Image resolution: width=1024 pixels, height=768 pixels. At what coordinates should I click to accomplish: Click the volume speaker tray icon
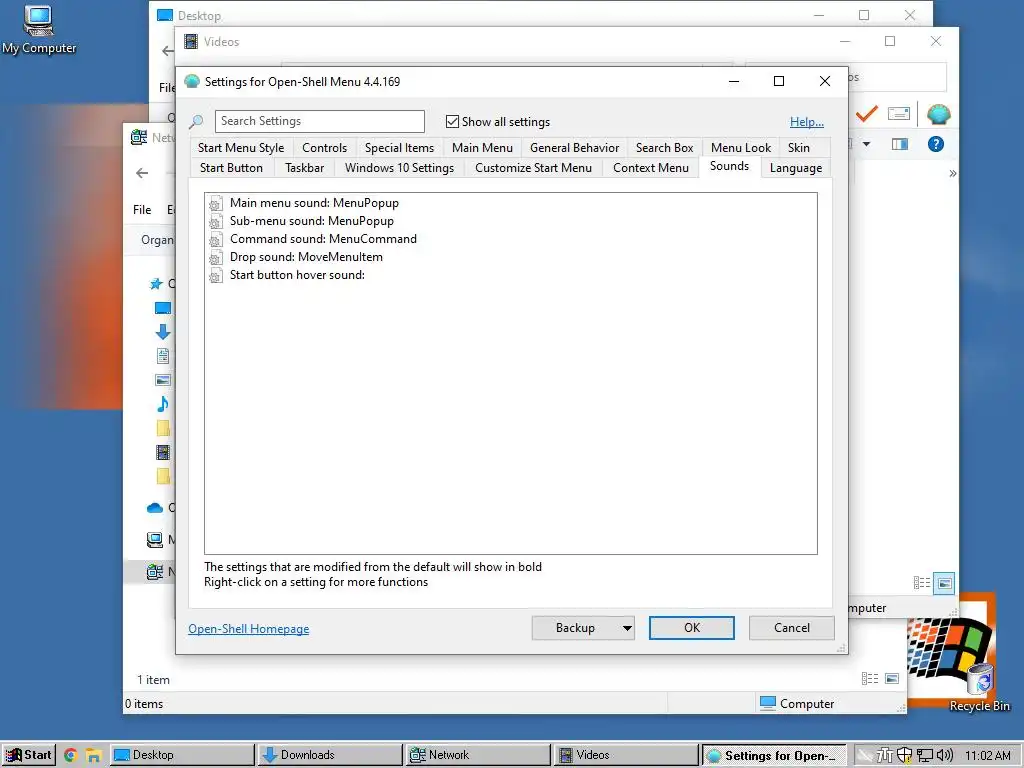945,755
